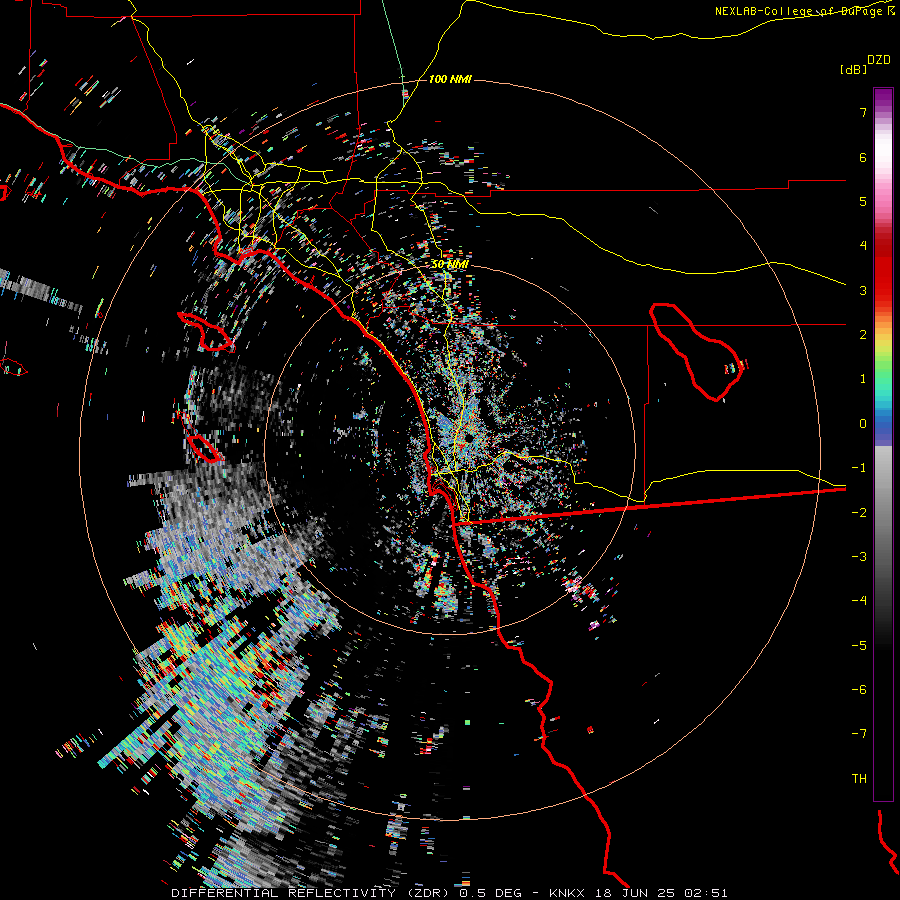This screenshot has width=900, height=900.
Task: Select the -4 value on the color scale
Action: [859, 601]
